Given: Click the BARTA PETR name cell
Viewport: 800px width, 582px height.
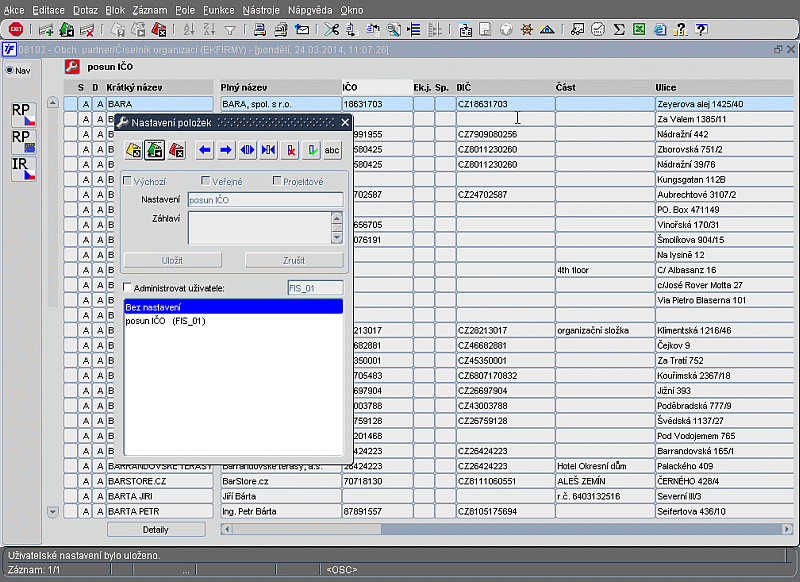Looking at the screenshot, I should click(160, 511).
